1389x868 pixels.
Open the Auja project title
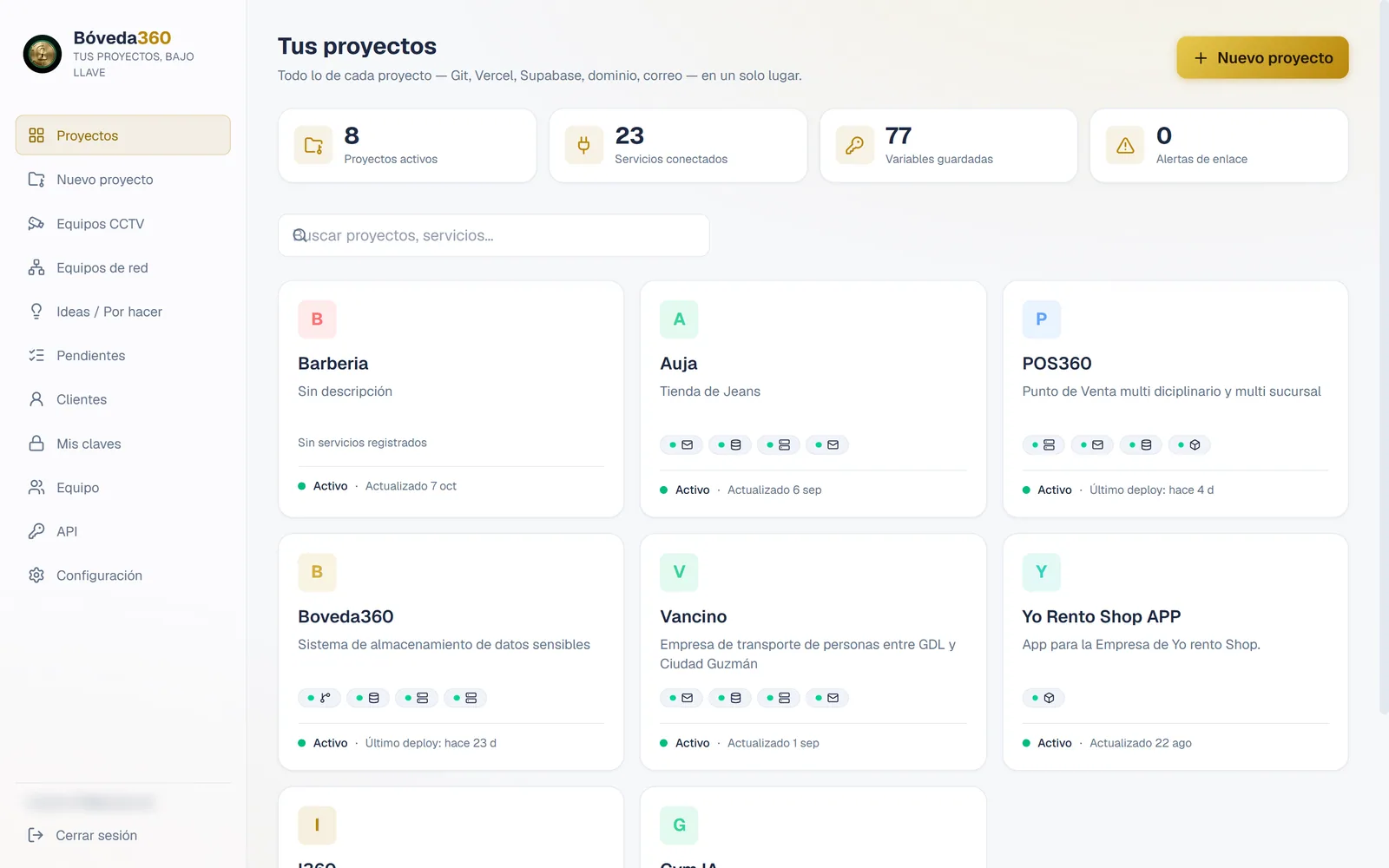(679, 364)
